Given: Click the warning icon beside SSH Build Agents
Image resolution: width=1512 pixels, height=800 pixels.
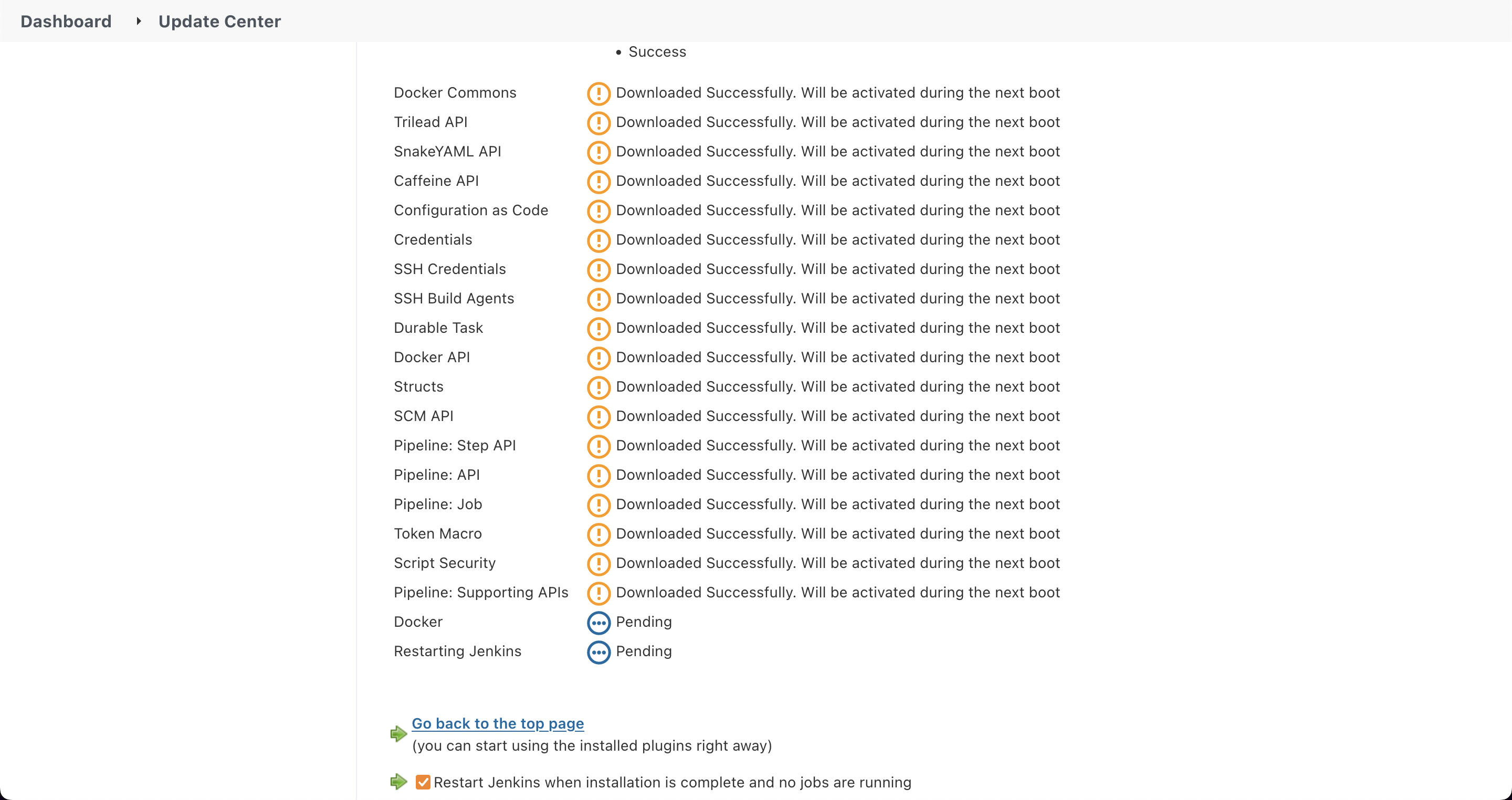Looking at the screenshot, I should [598, 299].
